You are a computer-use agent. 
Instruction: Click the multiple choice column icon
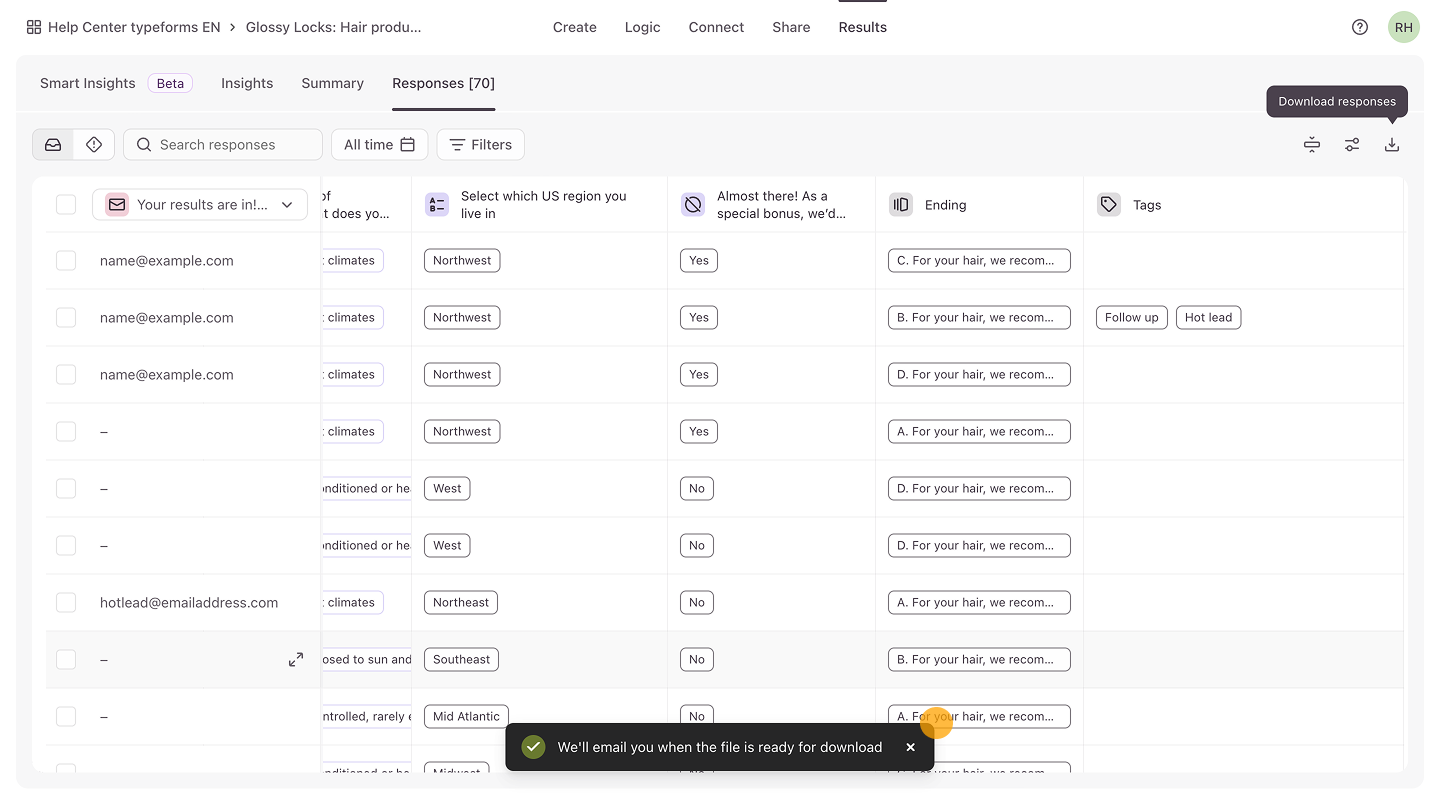click(437, 205)
